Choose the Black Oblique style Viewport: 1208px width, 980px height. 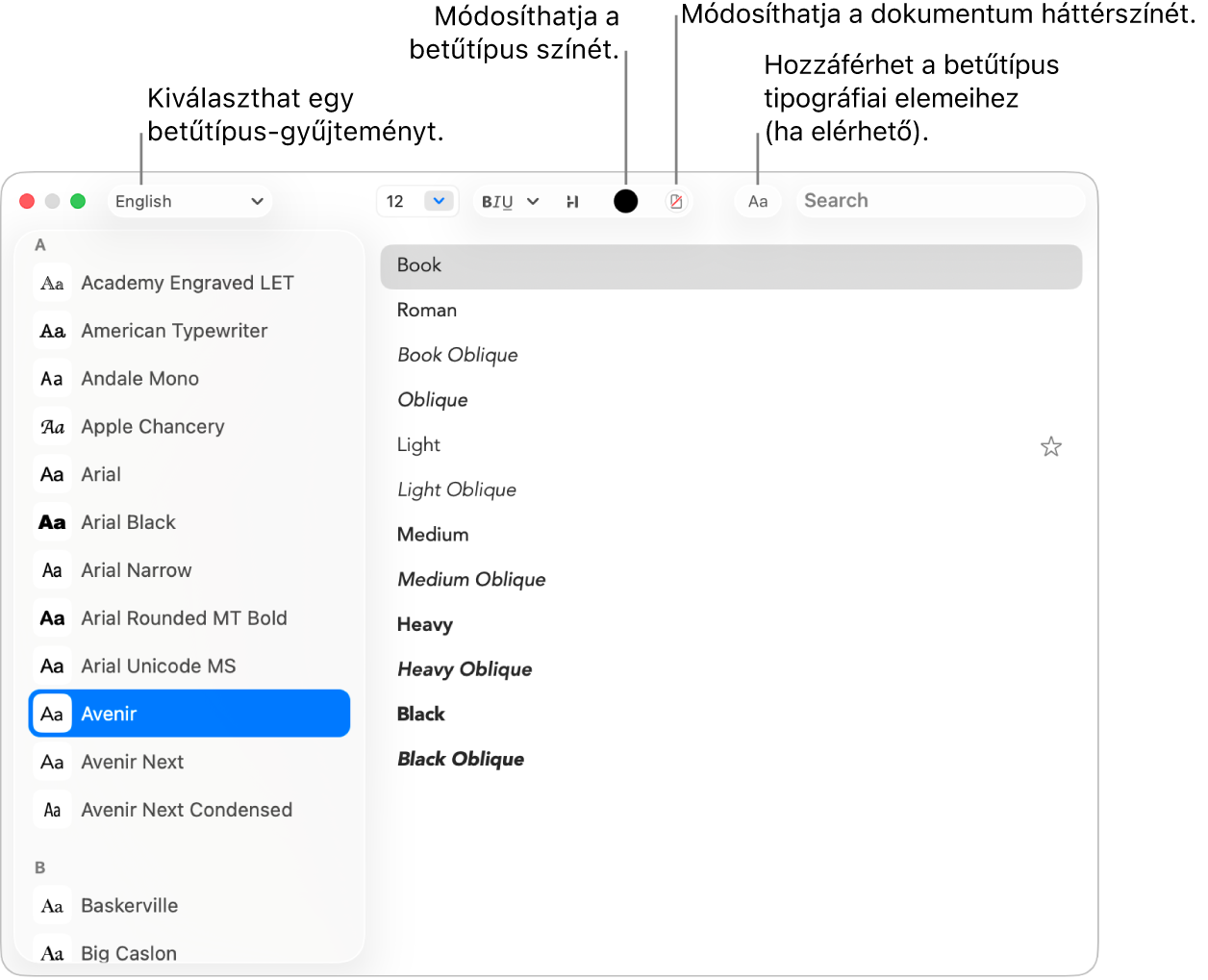pos(731,760)
